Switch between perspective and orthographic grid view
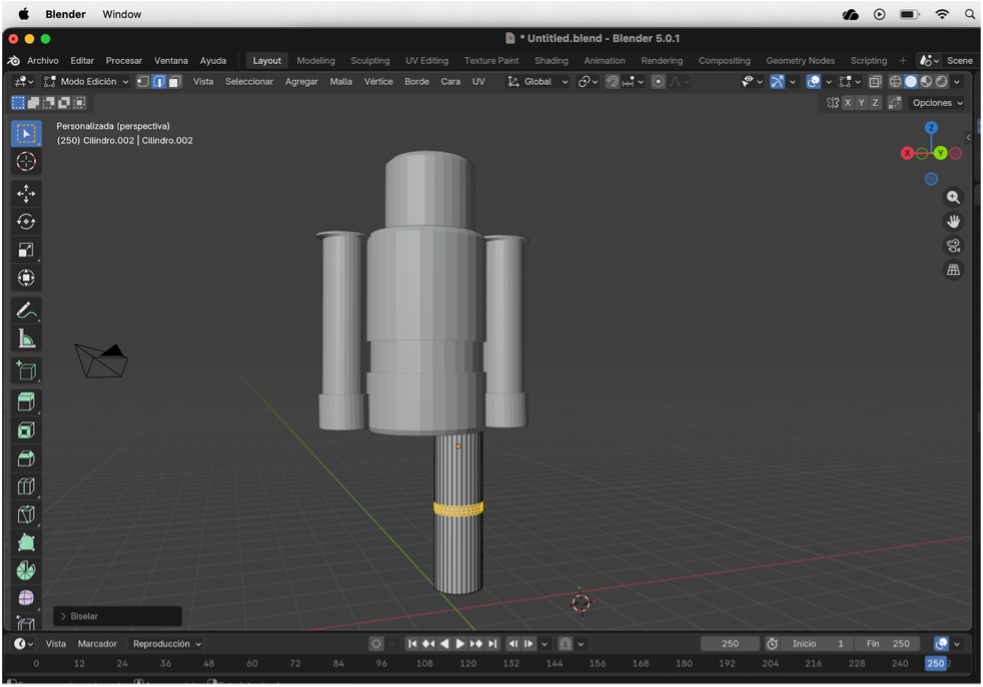 point(953,270)
